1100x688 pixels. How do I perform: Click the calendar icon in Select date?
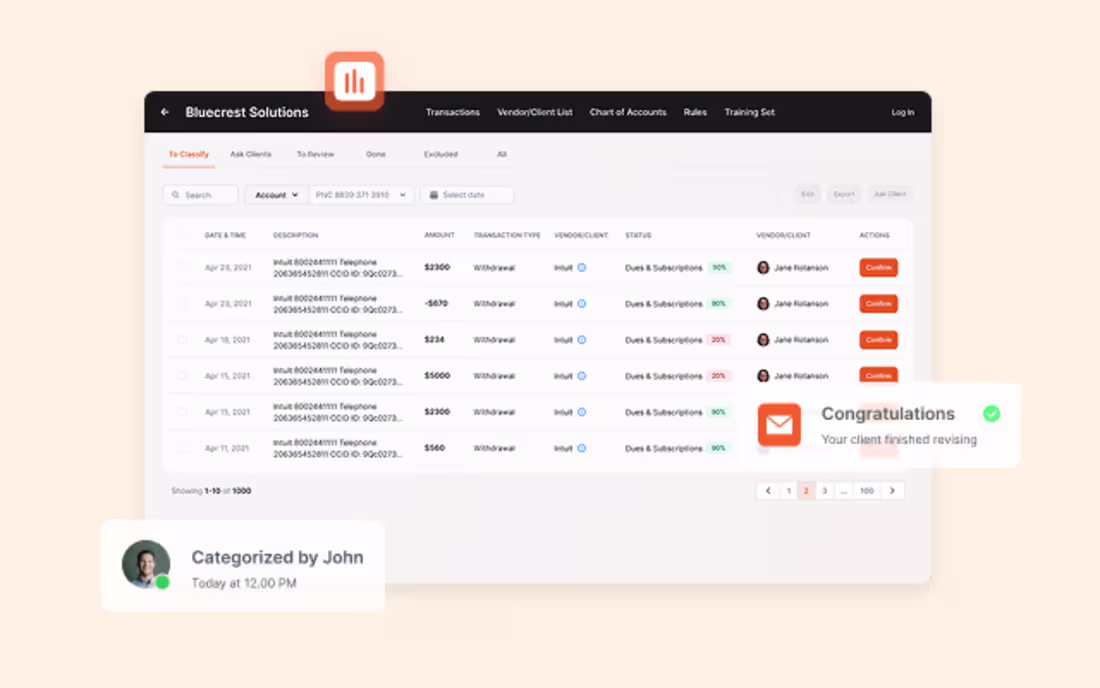(x=432, y=195)
